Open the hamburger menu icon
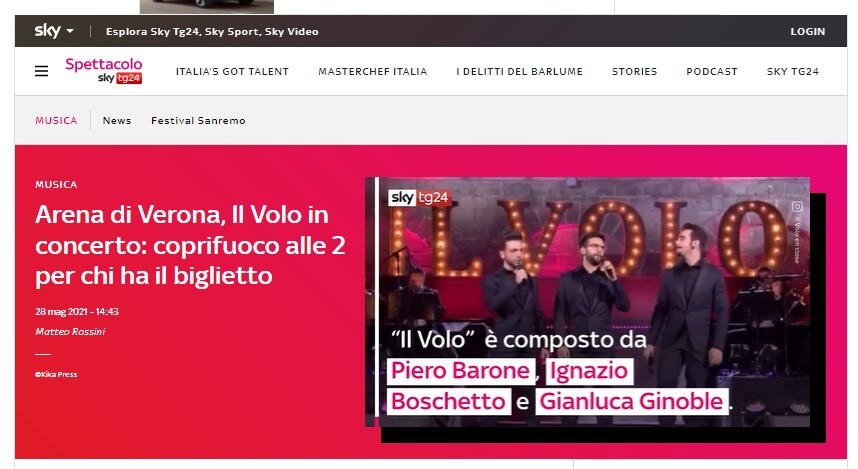858x469 pixels. point(42,71)
